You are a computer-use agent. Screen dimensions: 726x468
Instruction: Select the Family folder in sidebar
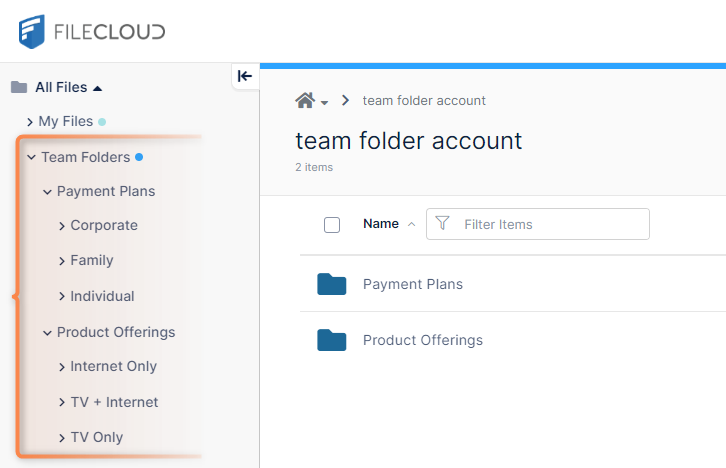(x=91, y=260)
